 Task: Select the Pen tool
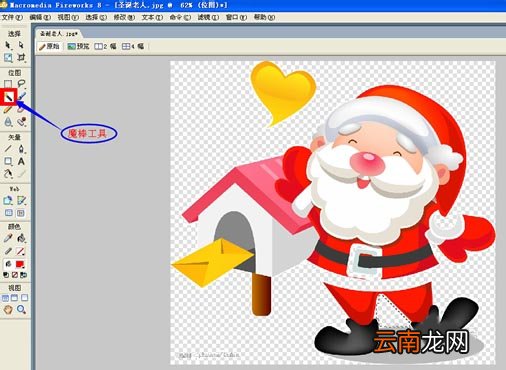tap(21, 149)
